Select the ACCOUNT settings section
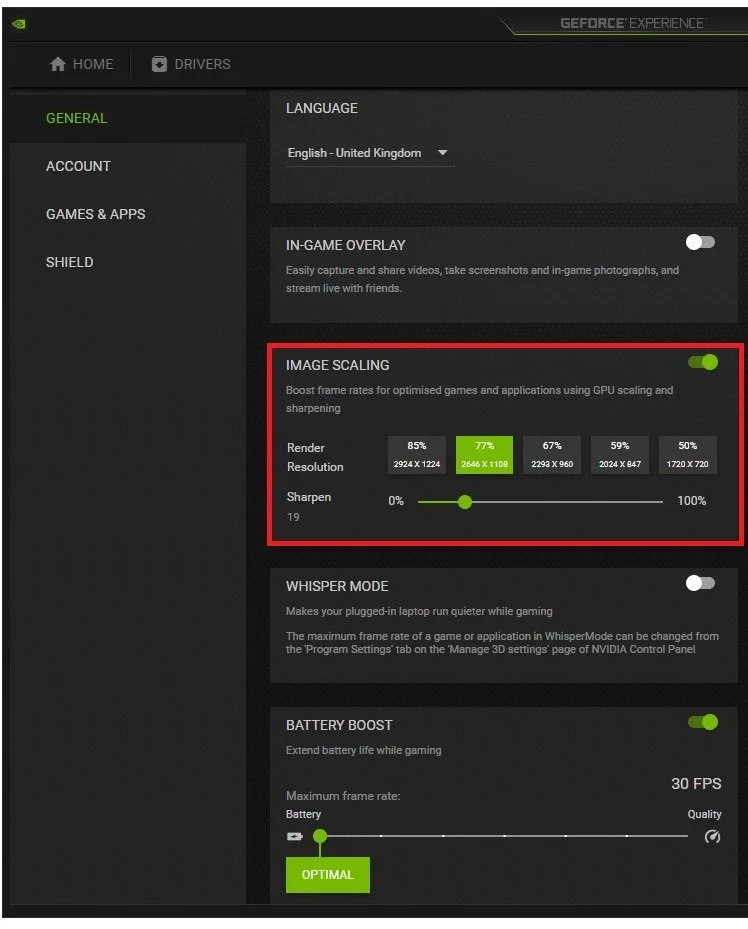The width and height of the screenshot is (748, 929). (x=128, y=166)
